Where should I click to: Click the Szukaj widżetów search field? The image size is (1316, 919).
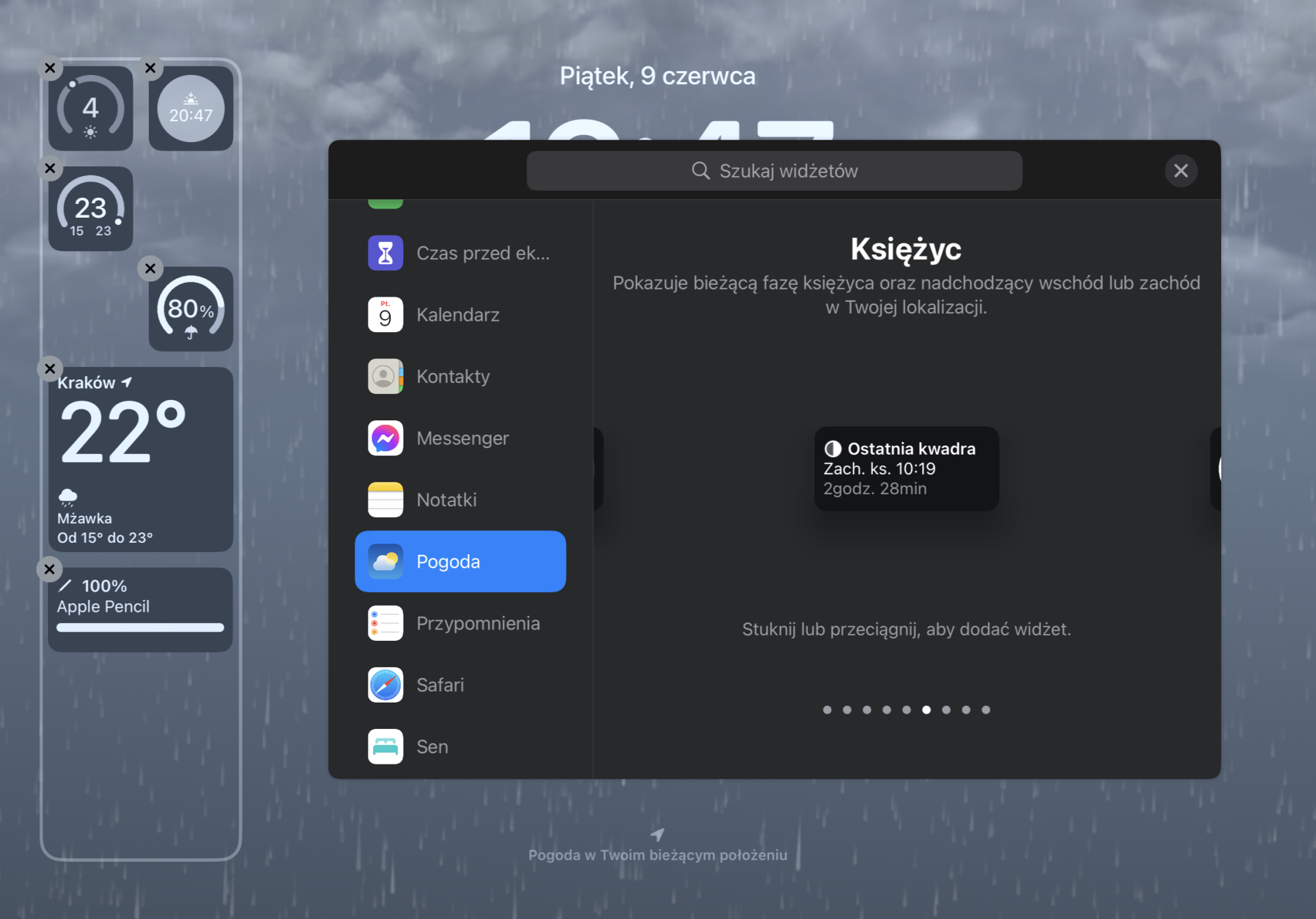[x=774, y=171]
